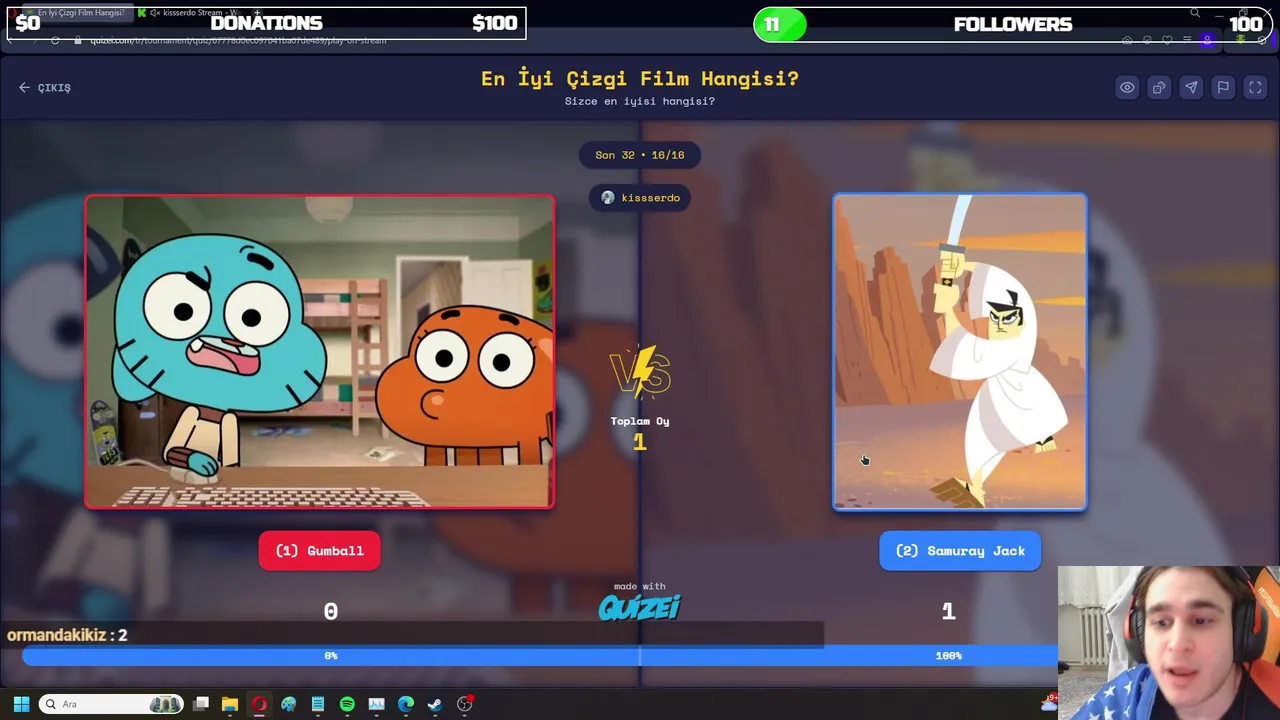Open OBS Studio from the taskbar
Screen dimensions: 1280x720
point(465,704)
